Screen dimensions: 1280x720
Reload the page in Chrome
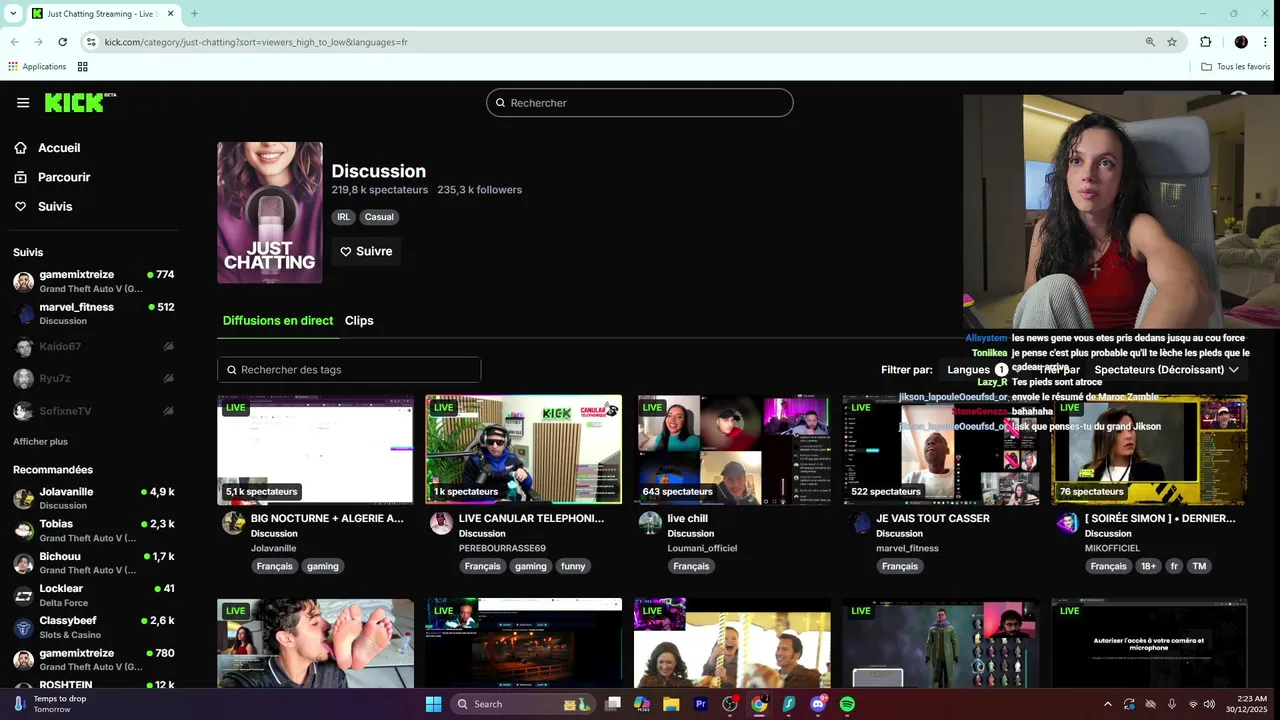(x=62, y=42)
